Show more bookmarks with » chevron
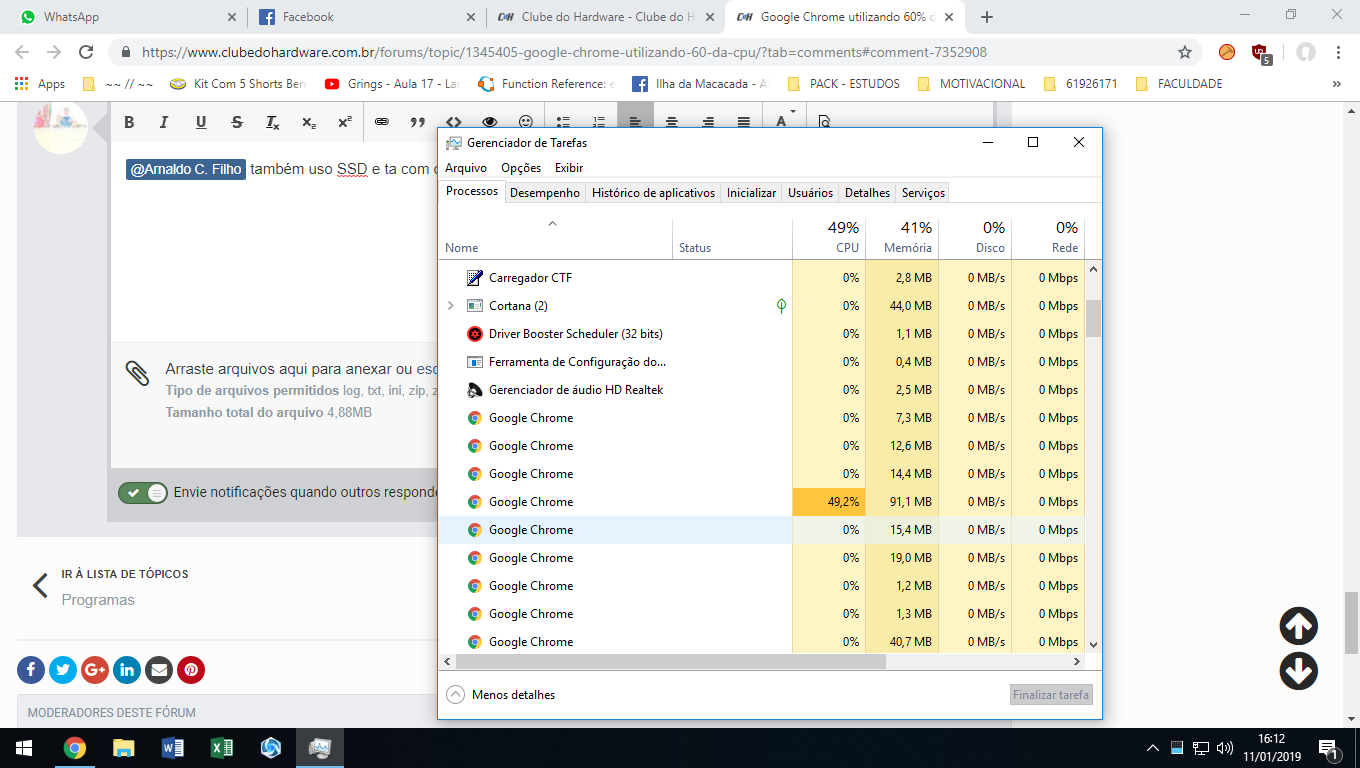Image resolution: width=1360 pixels, height=768 pixels. (1337, 84)
